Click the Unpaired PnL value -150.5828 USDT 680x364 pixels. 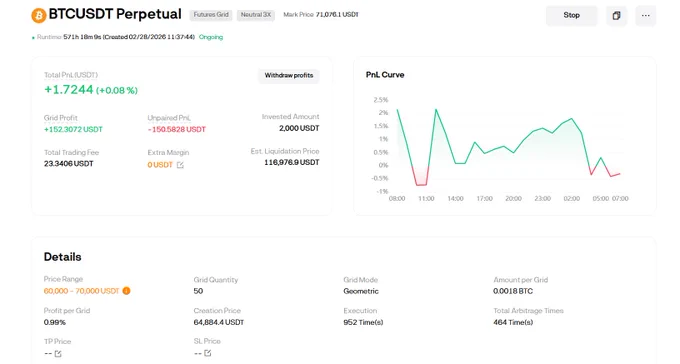(177, 129)
